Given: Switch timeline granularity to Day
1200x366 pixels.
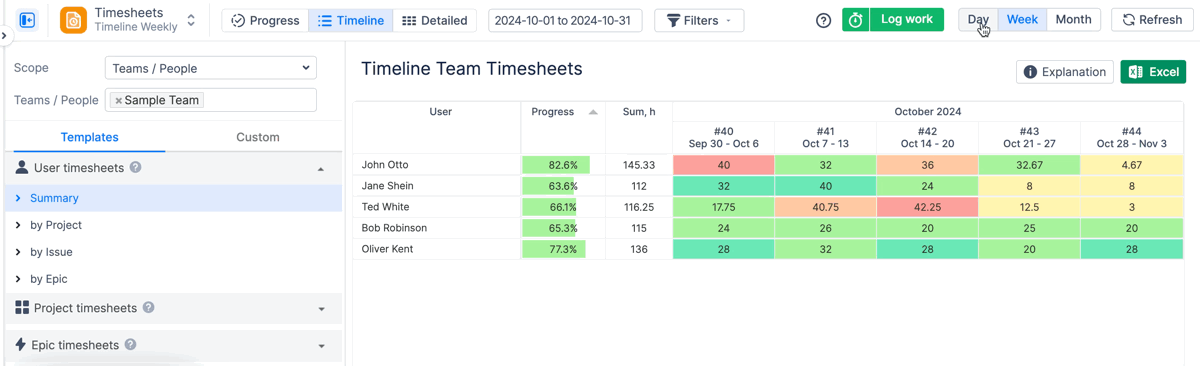Looking at the screenshot, I should [x=978, y=20].
